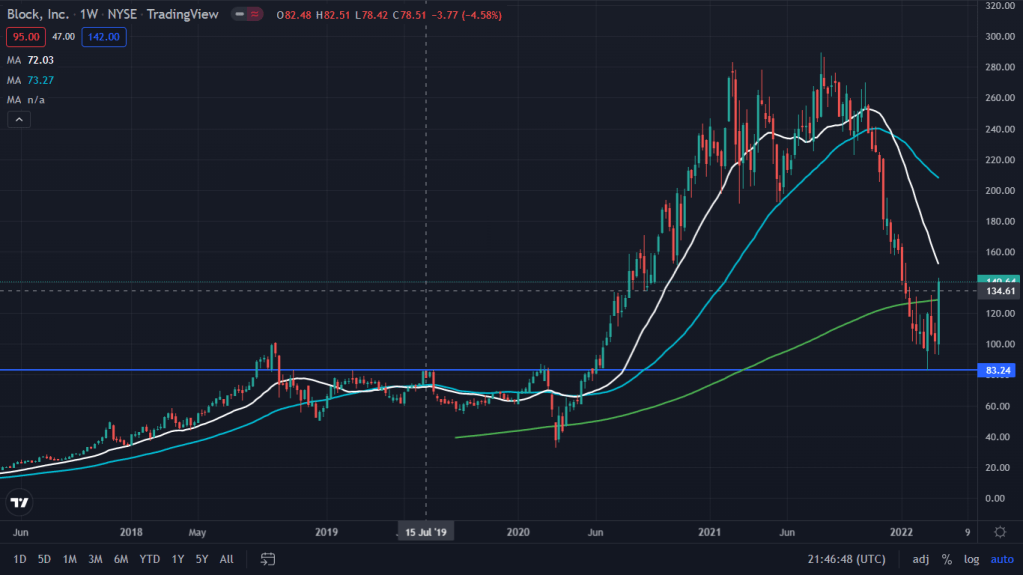Toggle adj dividend adjustment option
The height and width of the screenshot is (575, 1023).
920,558
